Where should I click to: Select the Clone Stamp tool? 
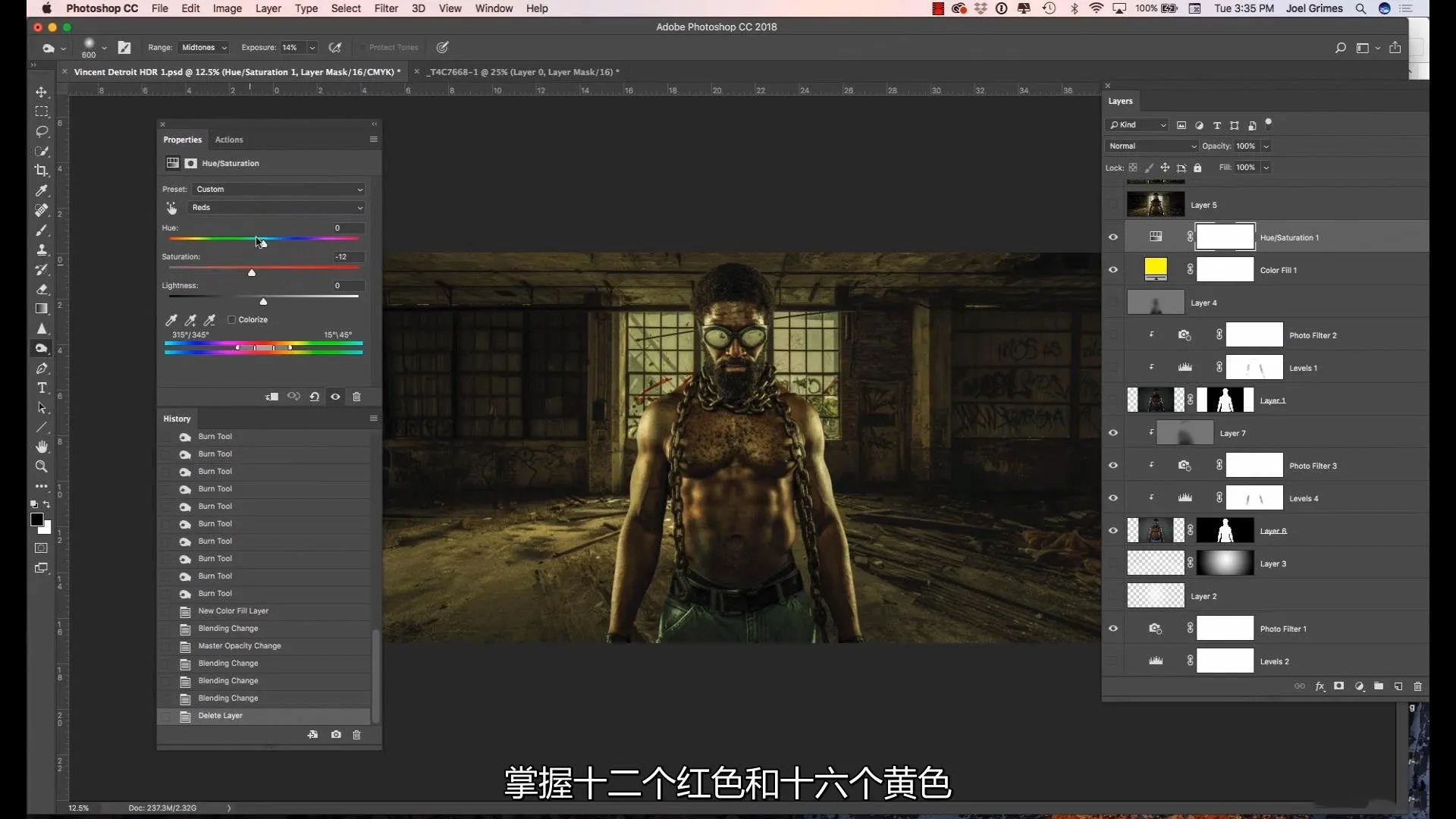(x=42, y=249)
